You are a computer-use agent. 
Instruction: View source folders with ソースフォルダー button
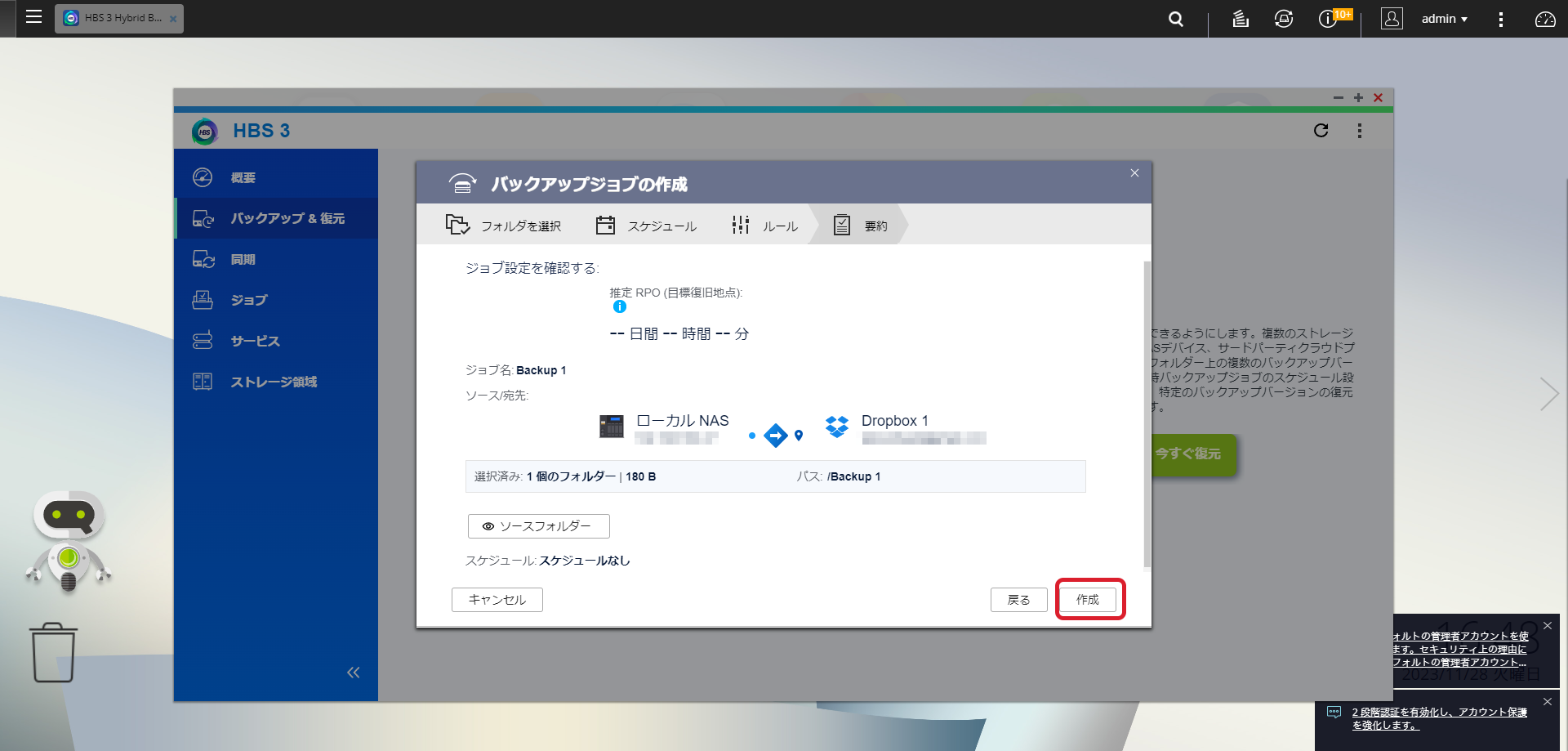tap(539, 526)
